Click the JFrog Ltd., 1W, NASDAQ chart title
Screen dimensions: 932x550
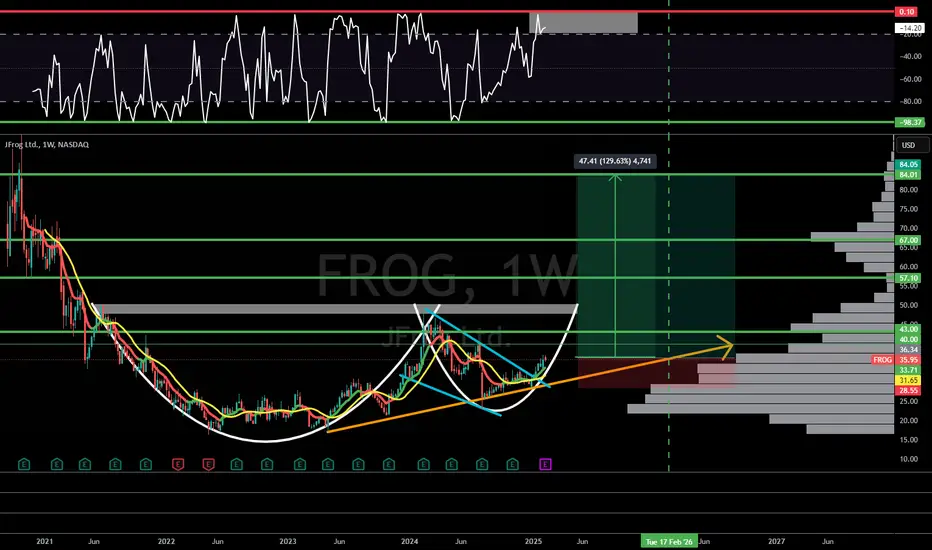click(47, 144)
